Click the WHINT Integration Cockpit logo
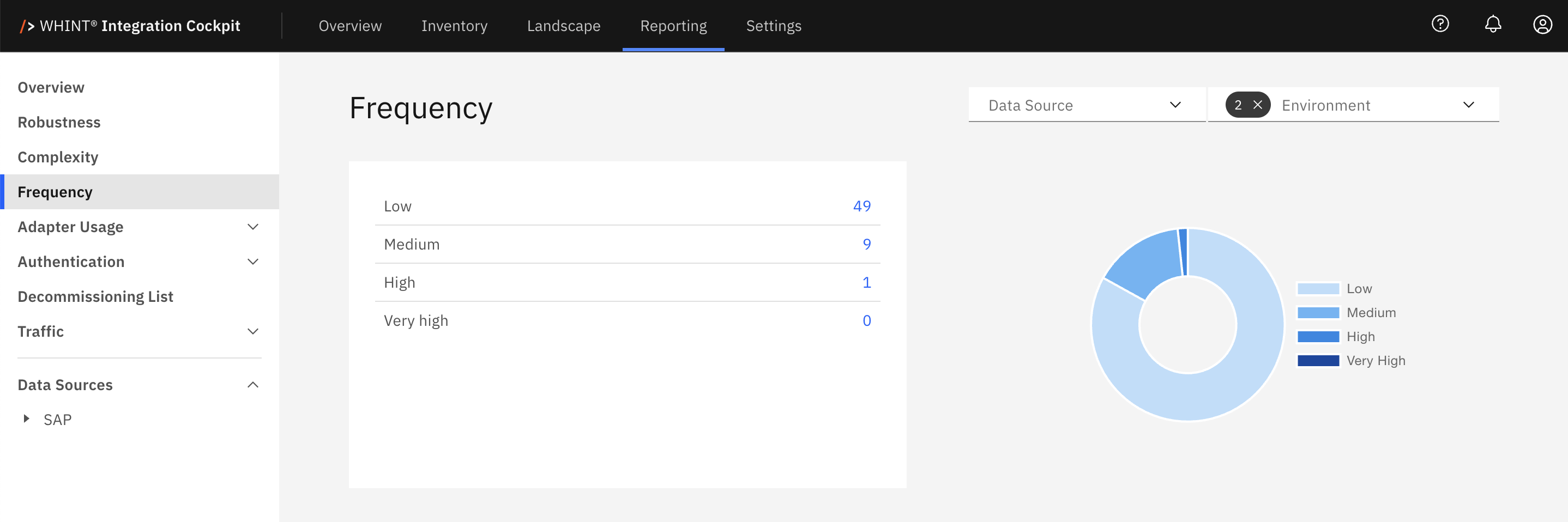Image resolution: width=1568 pixels, height=522 pixels. (x=130, y=26)
